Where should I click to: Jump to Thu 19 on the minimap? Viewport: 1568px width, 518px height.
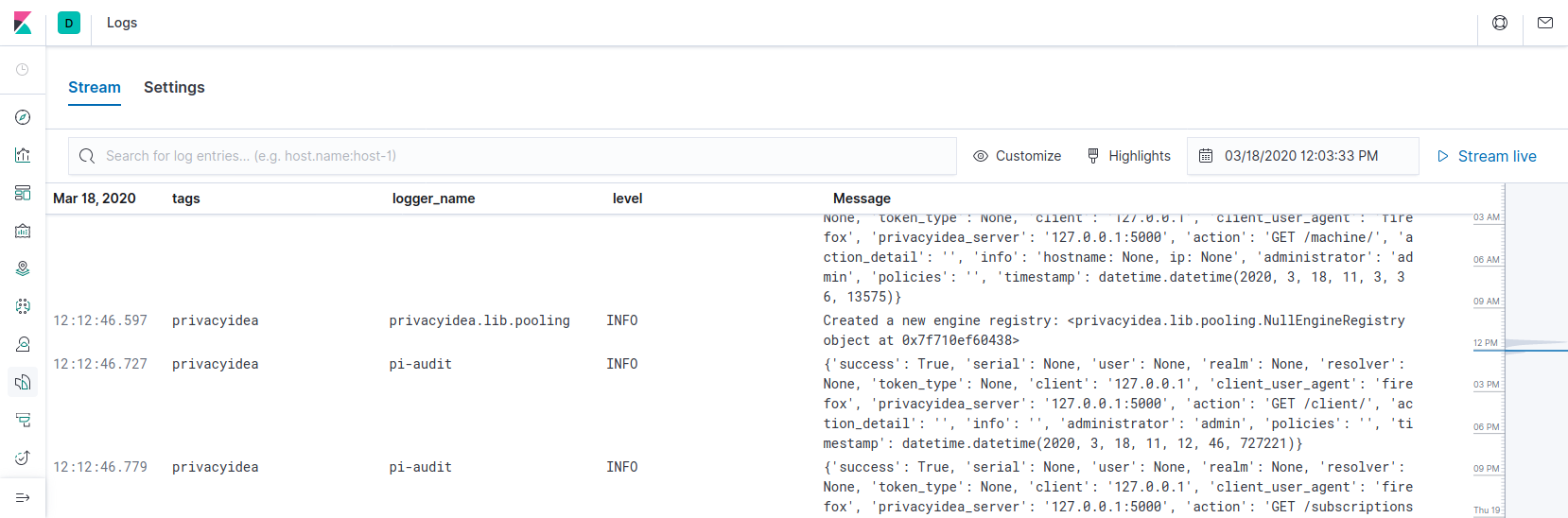click(1487, 510)
